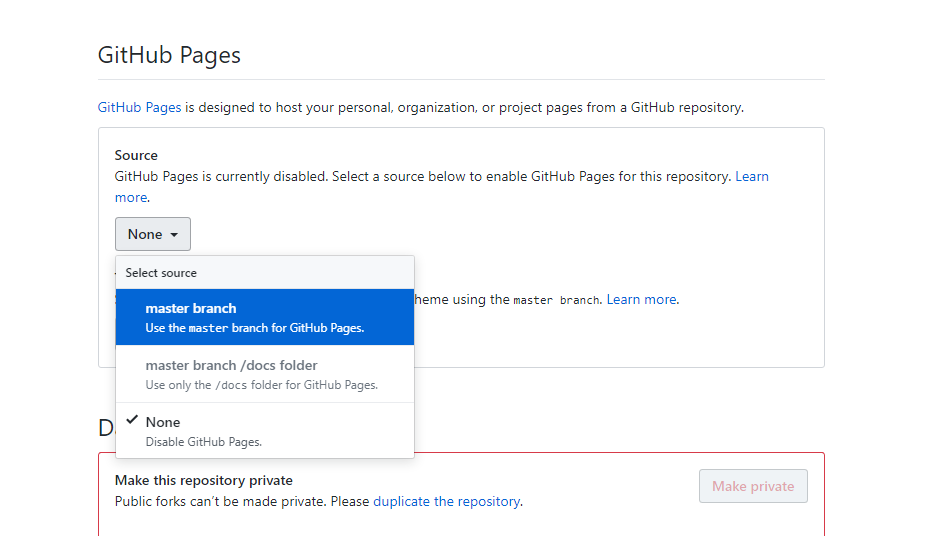934x536 pixels.
Task: Open the None source dropdown button
Action: 152,234
